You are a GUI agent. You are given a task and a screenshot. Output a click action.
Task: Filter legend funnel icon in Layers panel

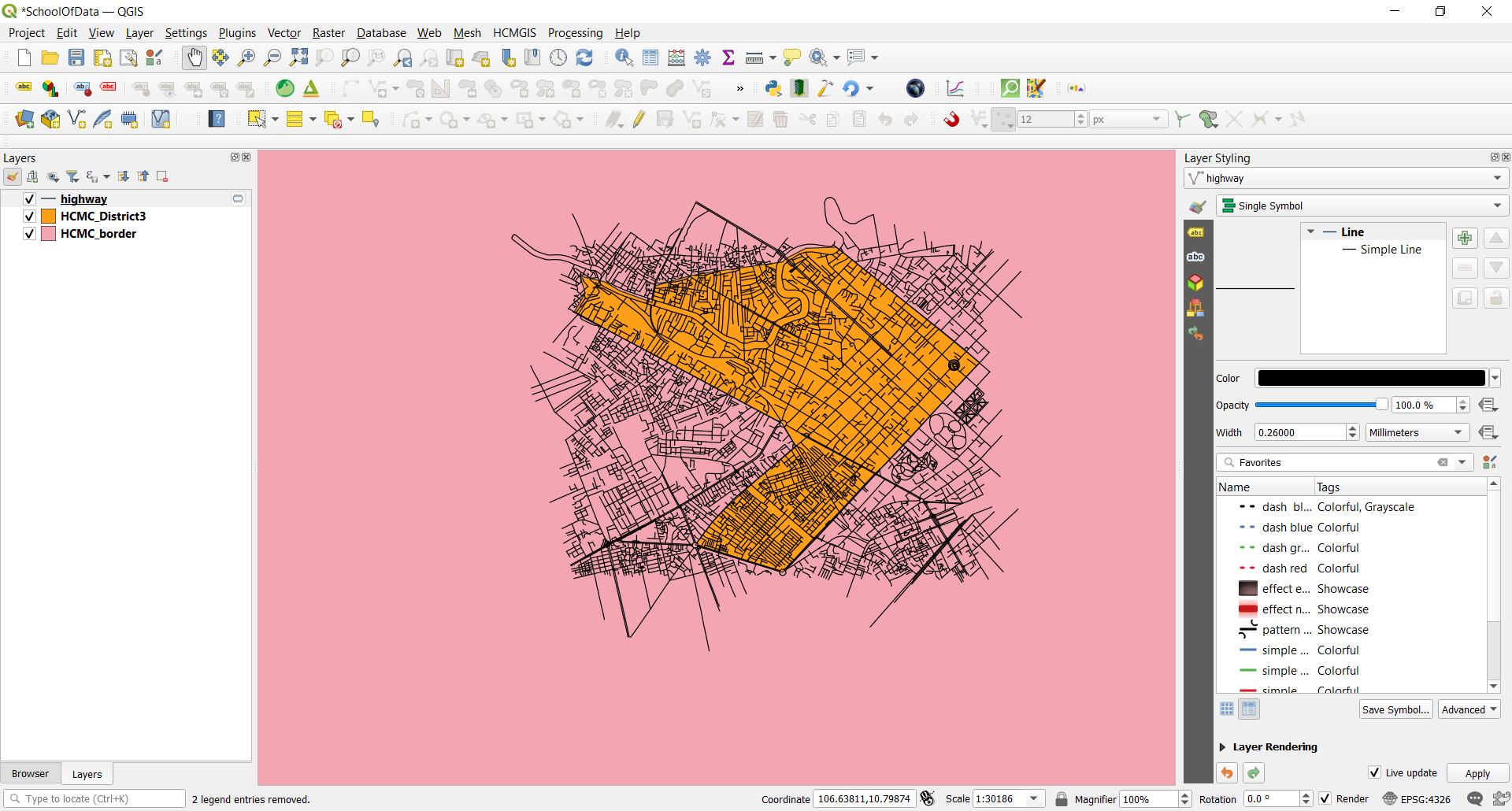tap(72, 176)
